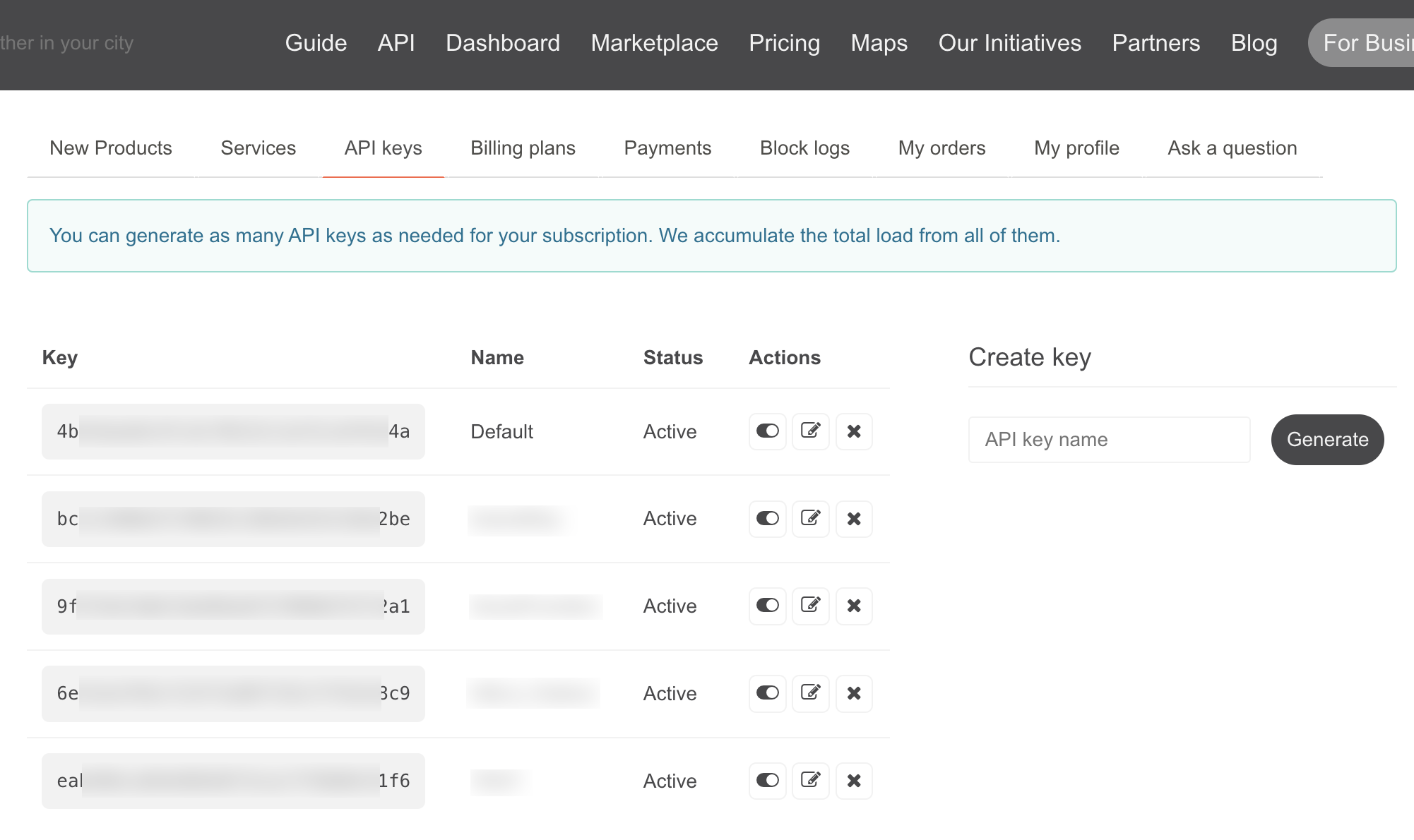
Task: Open the Marketplace navigation link
Action: 654,43
